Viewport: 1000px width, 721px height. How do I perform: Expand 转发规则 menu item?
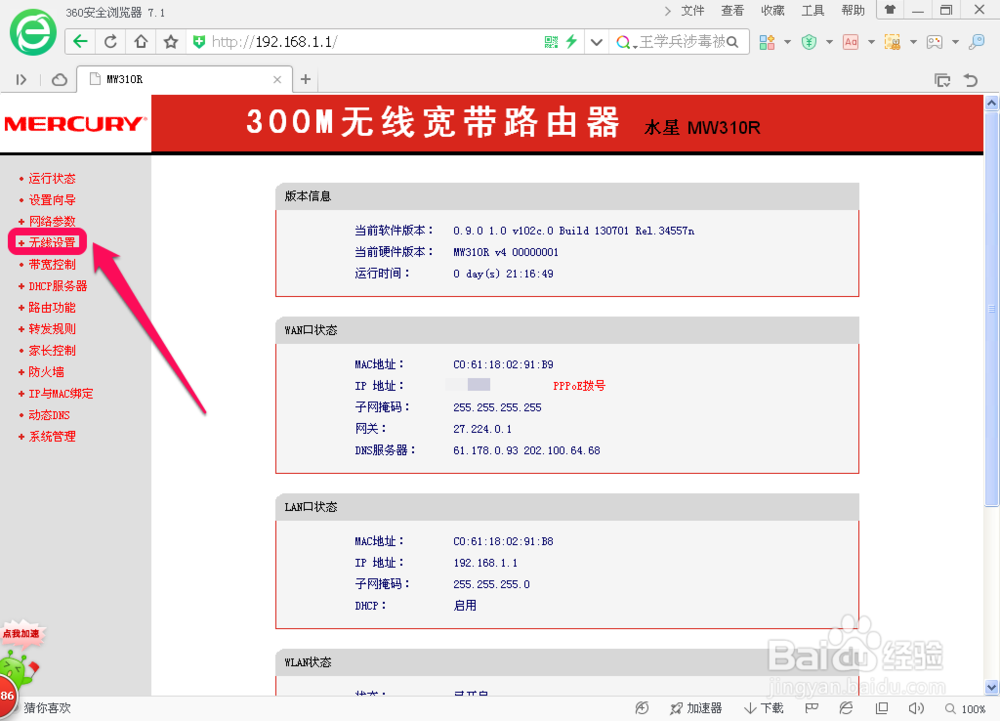click(x=52, y=329)
